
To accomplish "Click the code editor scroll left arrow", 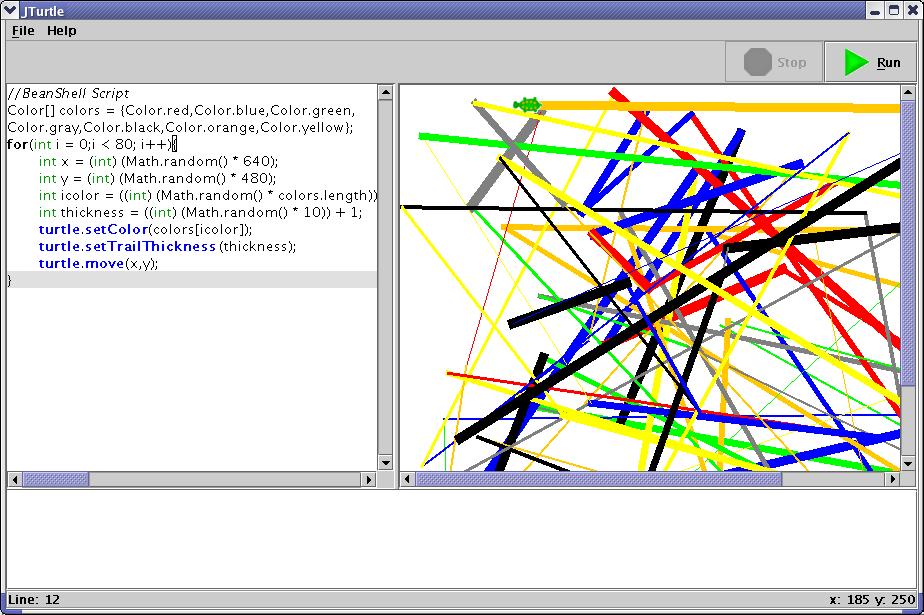I will tap(14, 480).
